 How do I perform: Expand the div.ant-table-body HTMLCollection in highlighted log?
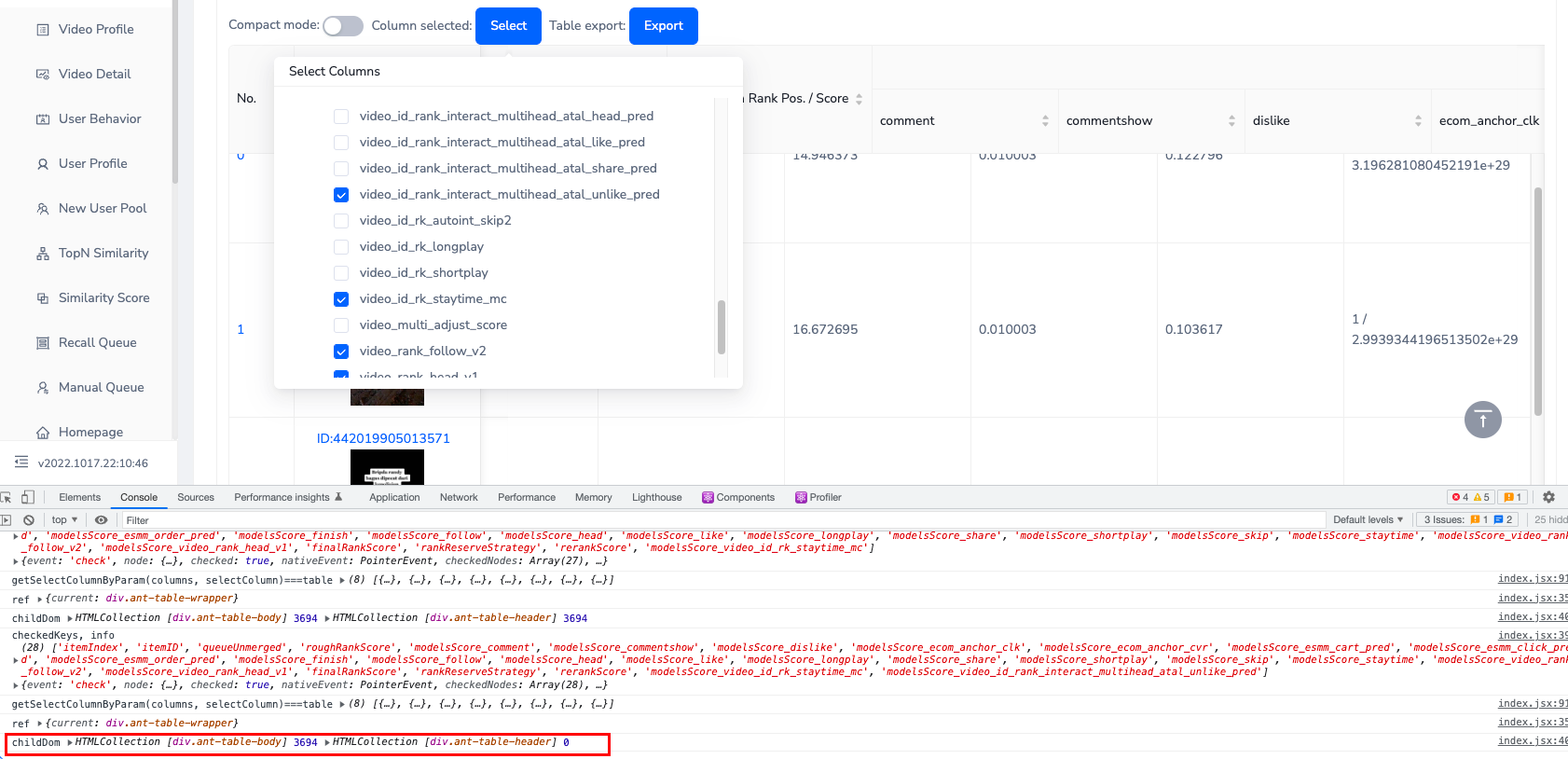coord(70,742)
